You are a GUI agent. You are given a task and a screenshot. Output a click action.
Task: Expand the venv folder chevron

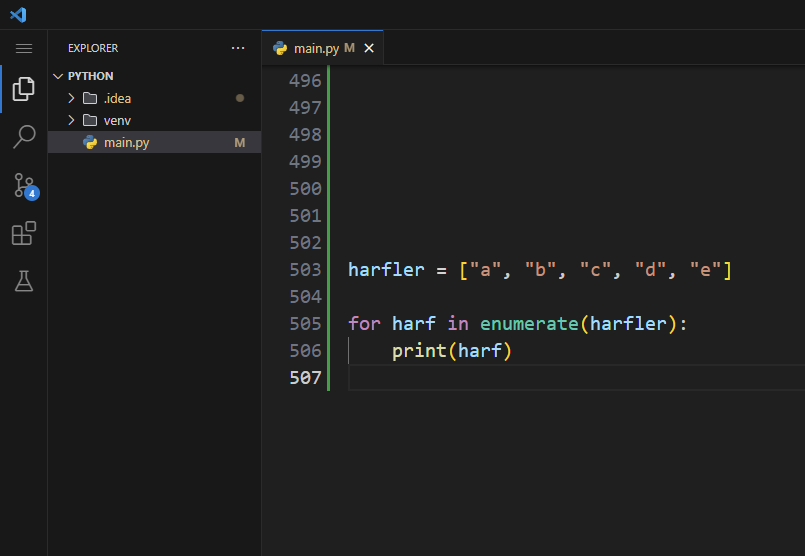click(71, 120)
